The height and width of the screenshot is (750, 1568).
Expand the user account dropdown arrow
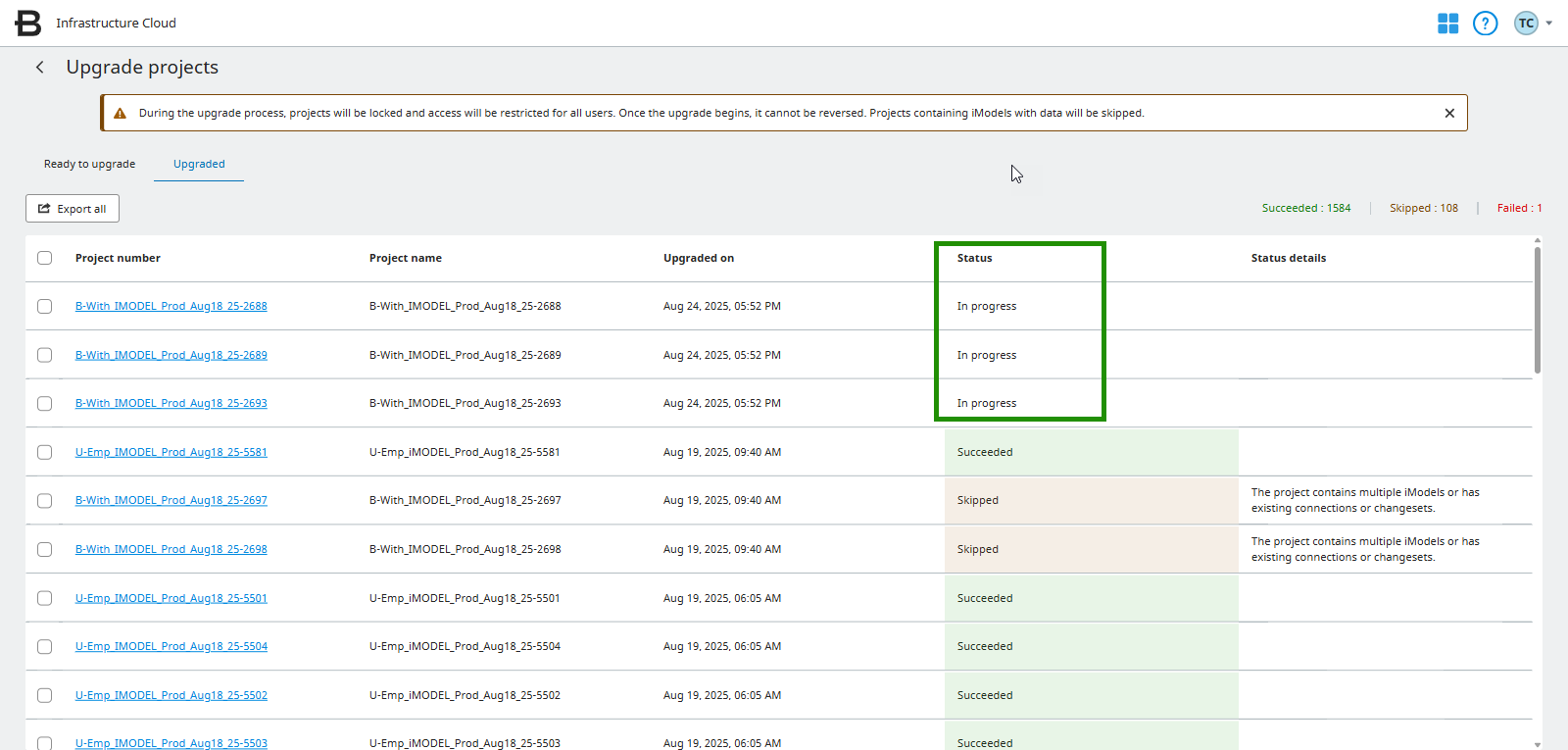pyautogui.click(x=1549, y=24)
